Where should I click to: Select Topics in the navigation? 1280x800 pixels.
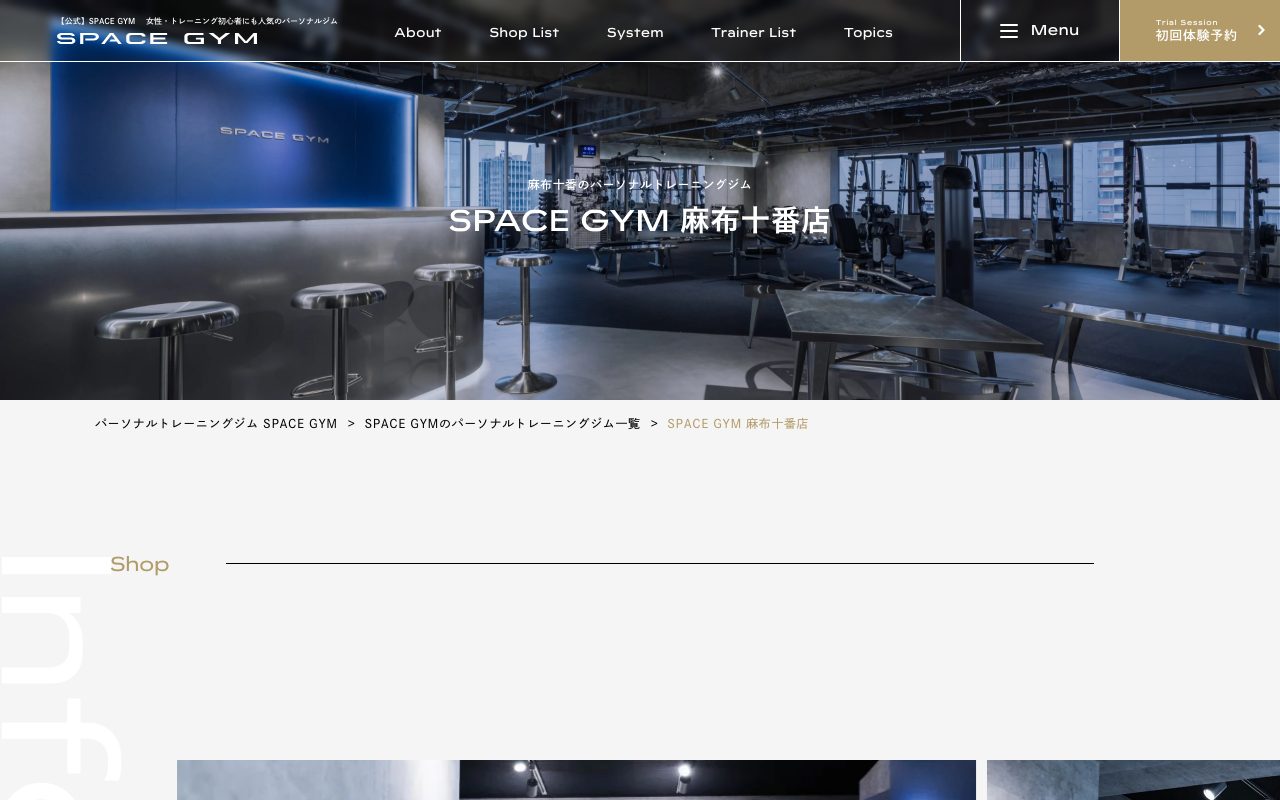click(x=868, y=32)
